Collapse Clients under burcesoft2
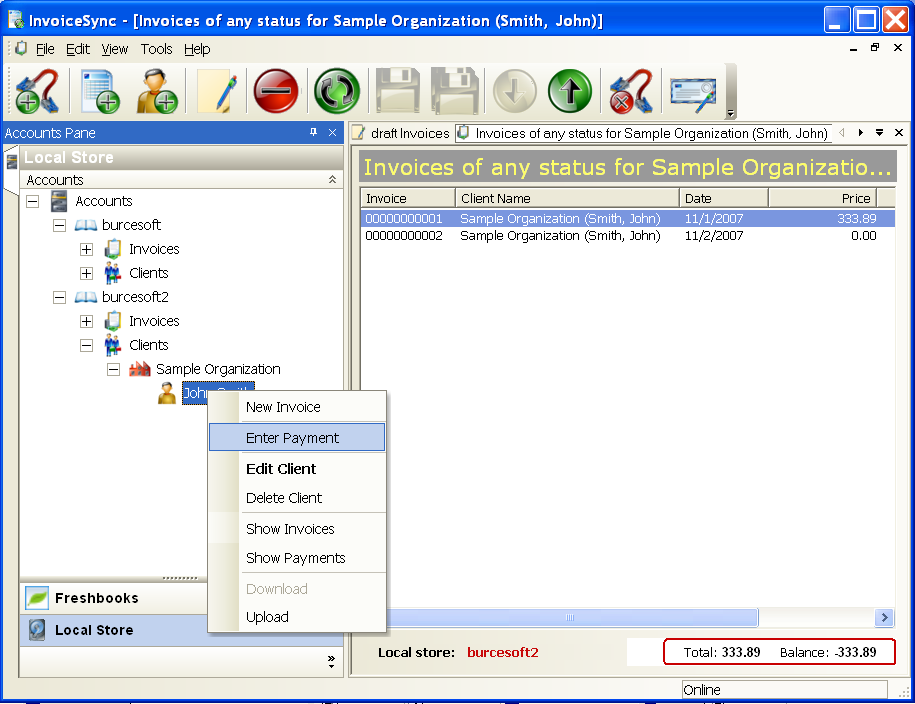The image size is (915, 704). point(86,345)
